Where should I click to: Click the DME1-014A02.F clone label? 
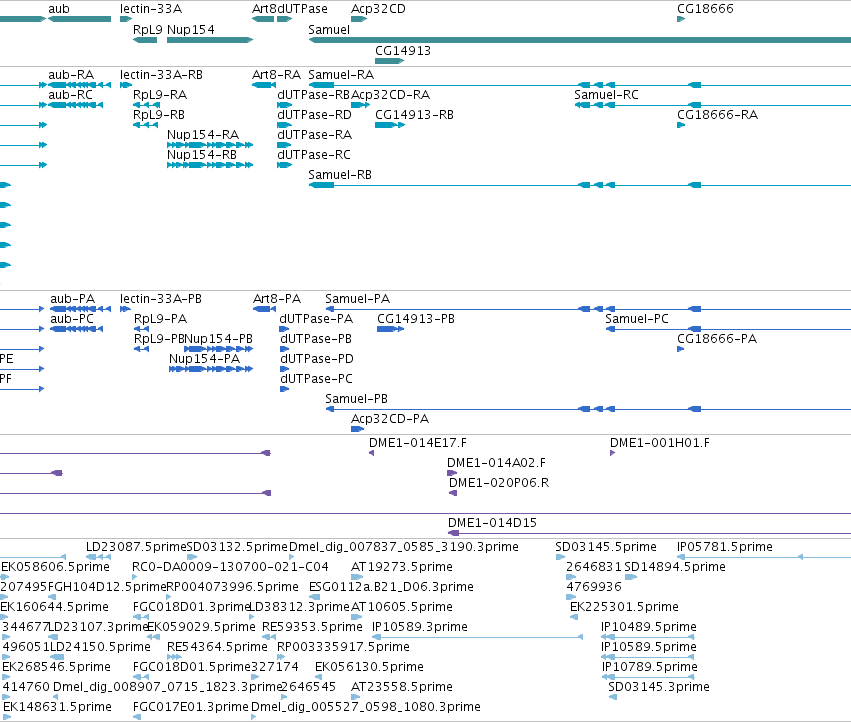[496, 463]
